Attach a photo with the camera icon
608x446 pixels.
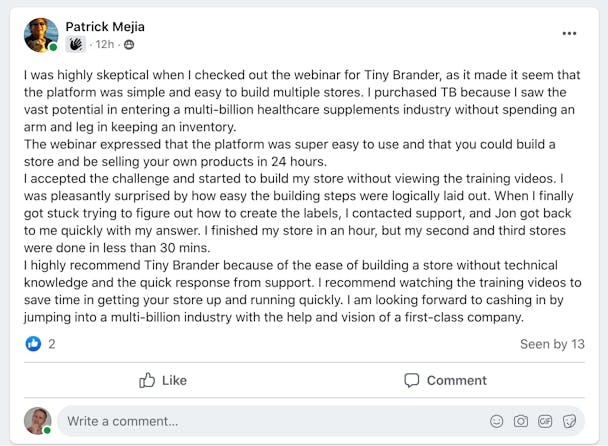tap(521, 421)
